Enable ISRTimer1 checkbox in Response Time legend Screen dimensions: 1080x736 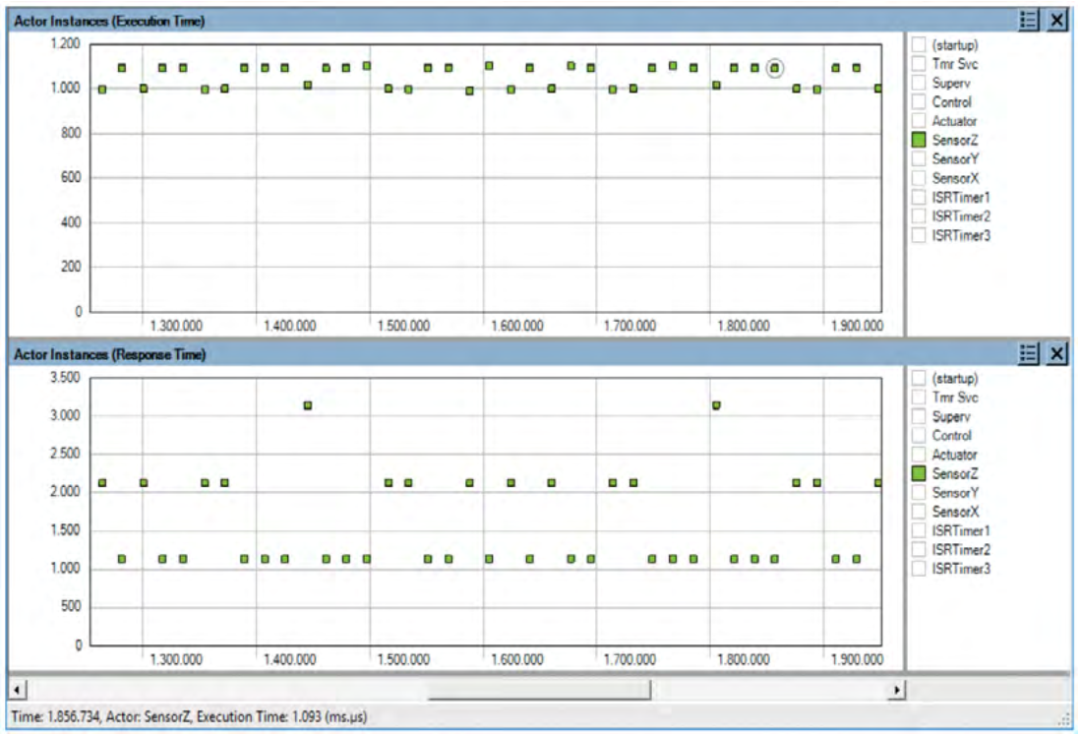click(x=919, y=531)
